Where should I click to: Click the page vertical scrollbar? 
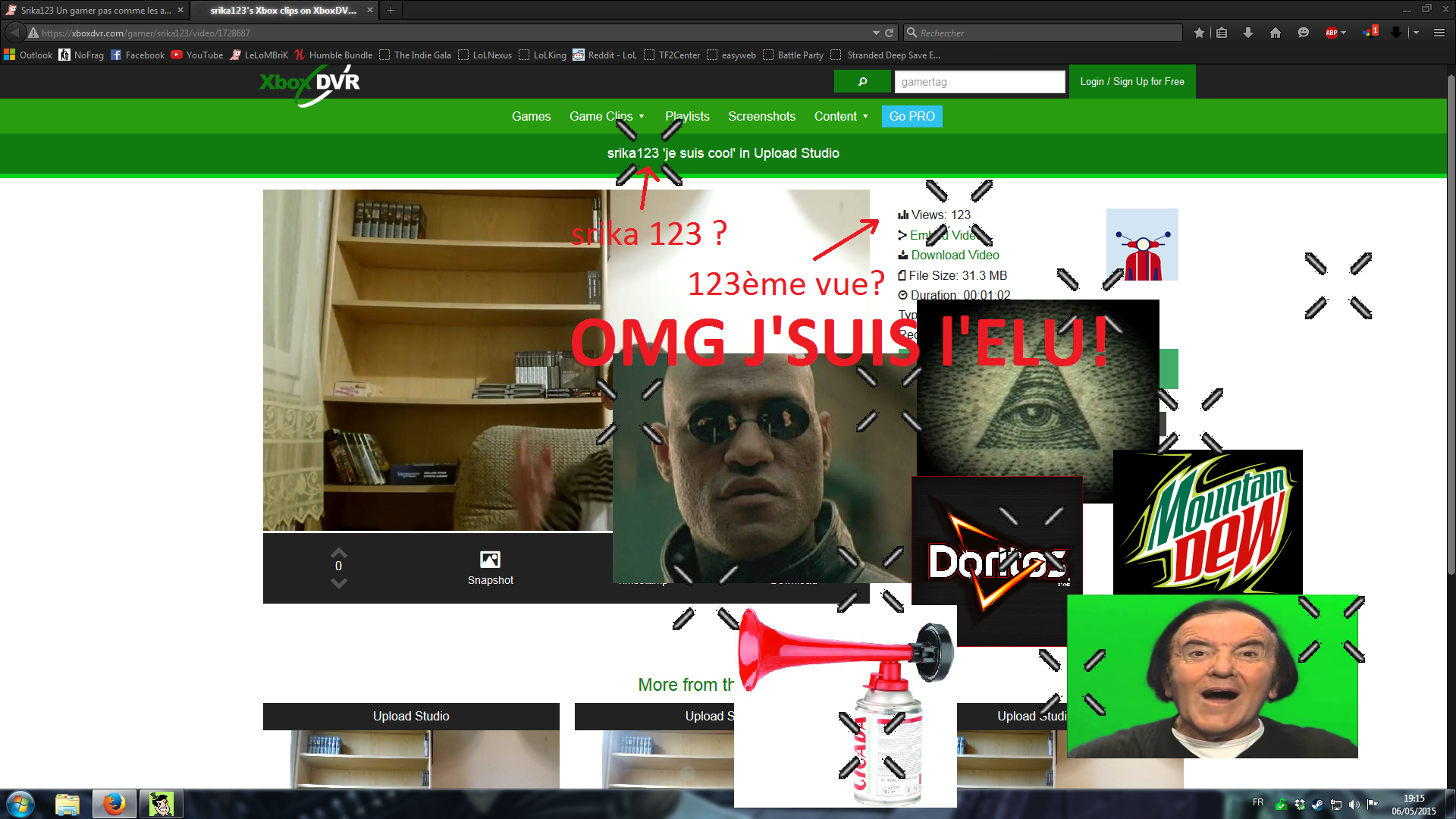pyautogui.click(x=1451, y=324)
